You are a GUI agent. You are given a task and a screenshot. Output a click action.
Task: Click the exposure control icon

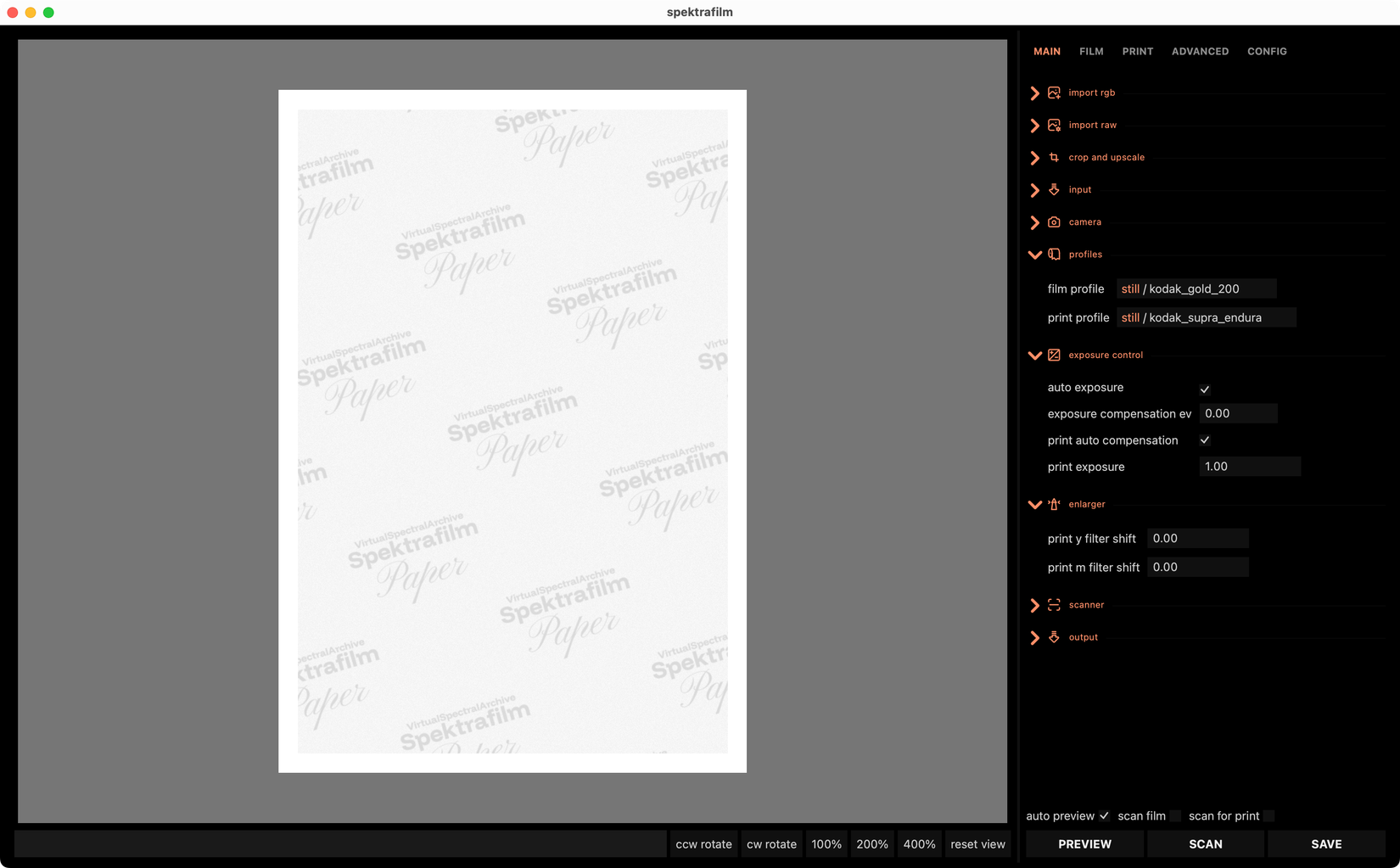pyautogui.click(x=1054, y=355)
